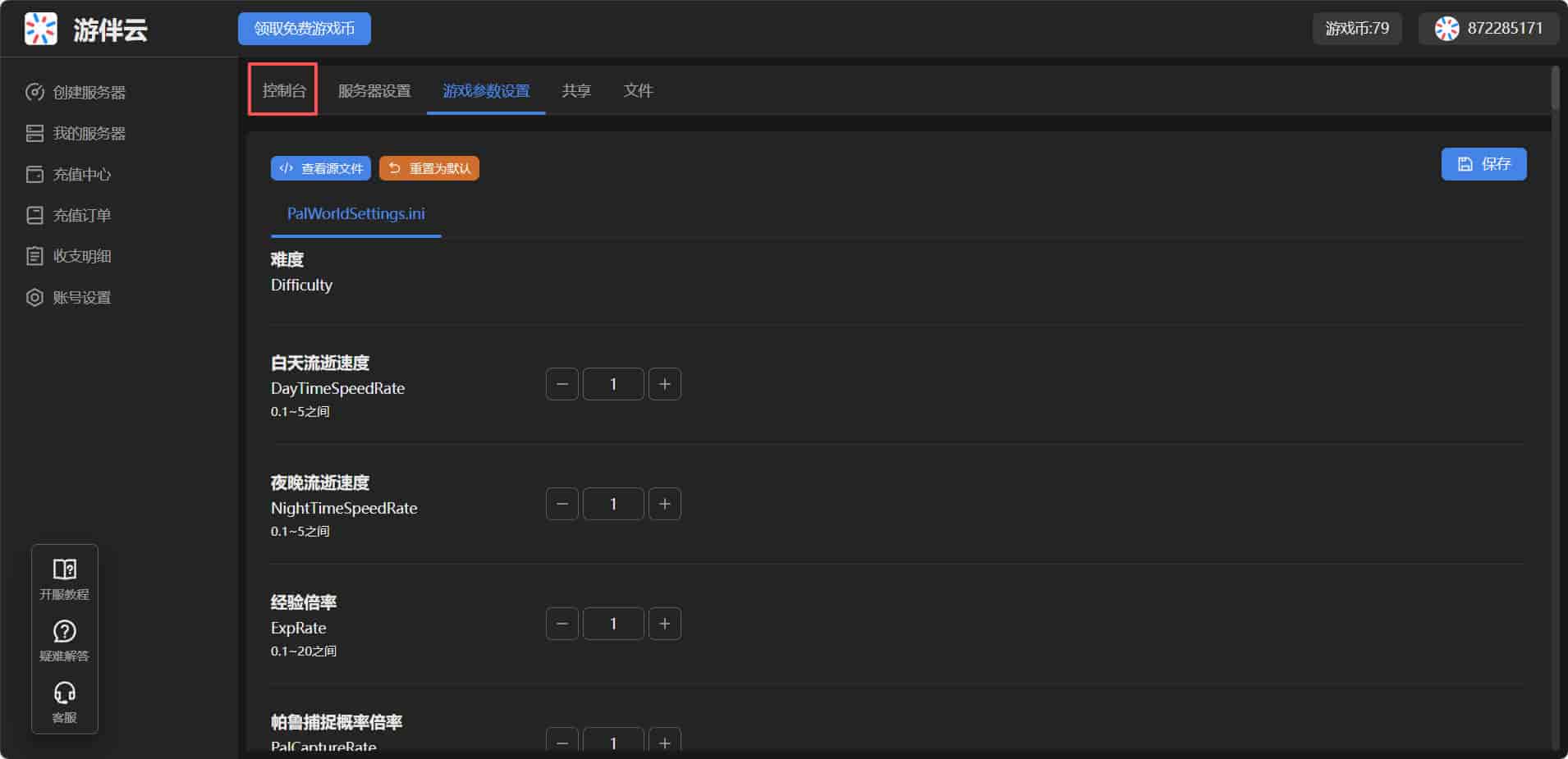
Task: Contact 客服 via the headset icon
Action: [64, 702]
